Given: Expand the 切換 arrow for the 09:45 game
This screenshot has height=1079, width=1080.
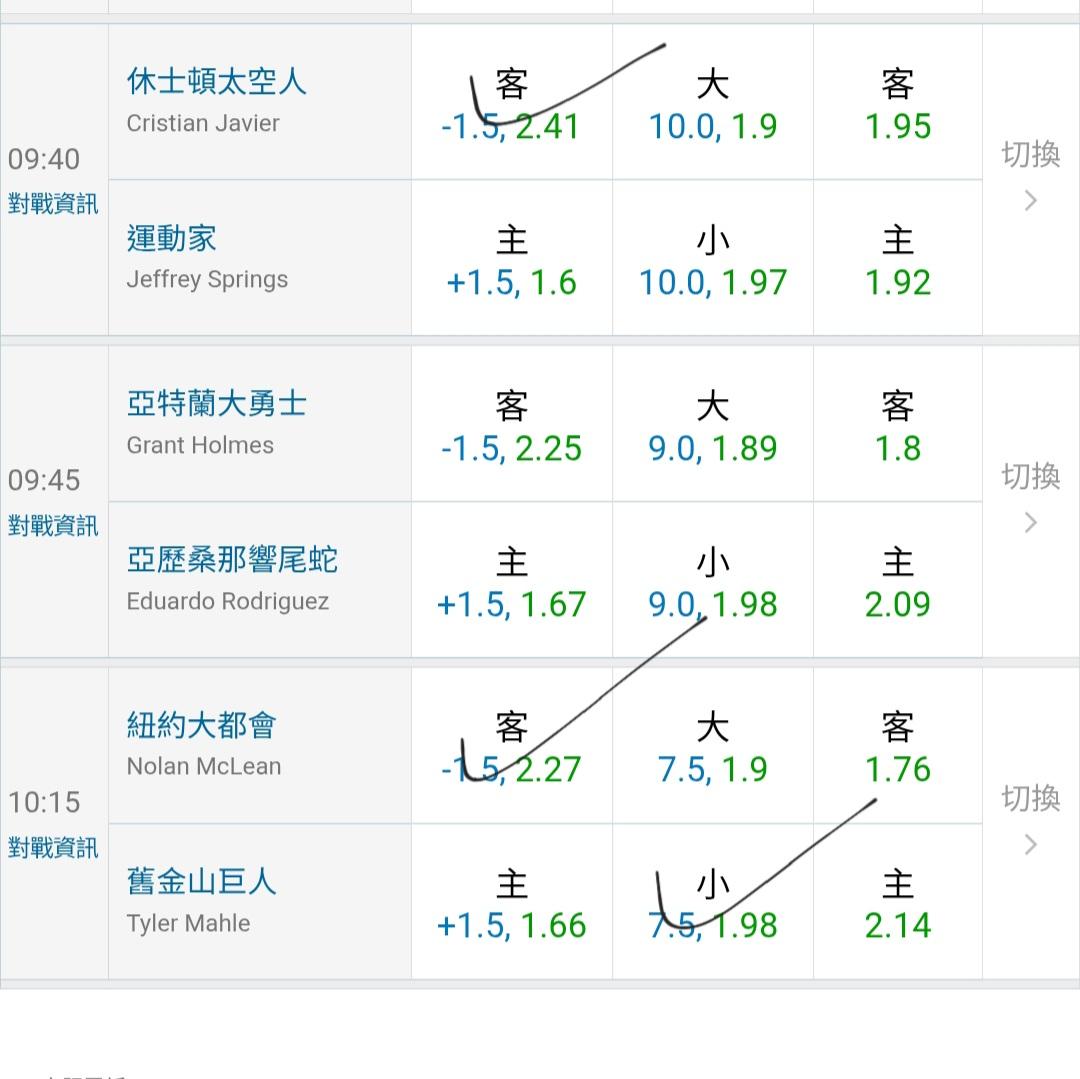Looking at the screenshot, I should click(1031, 501).
